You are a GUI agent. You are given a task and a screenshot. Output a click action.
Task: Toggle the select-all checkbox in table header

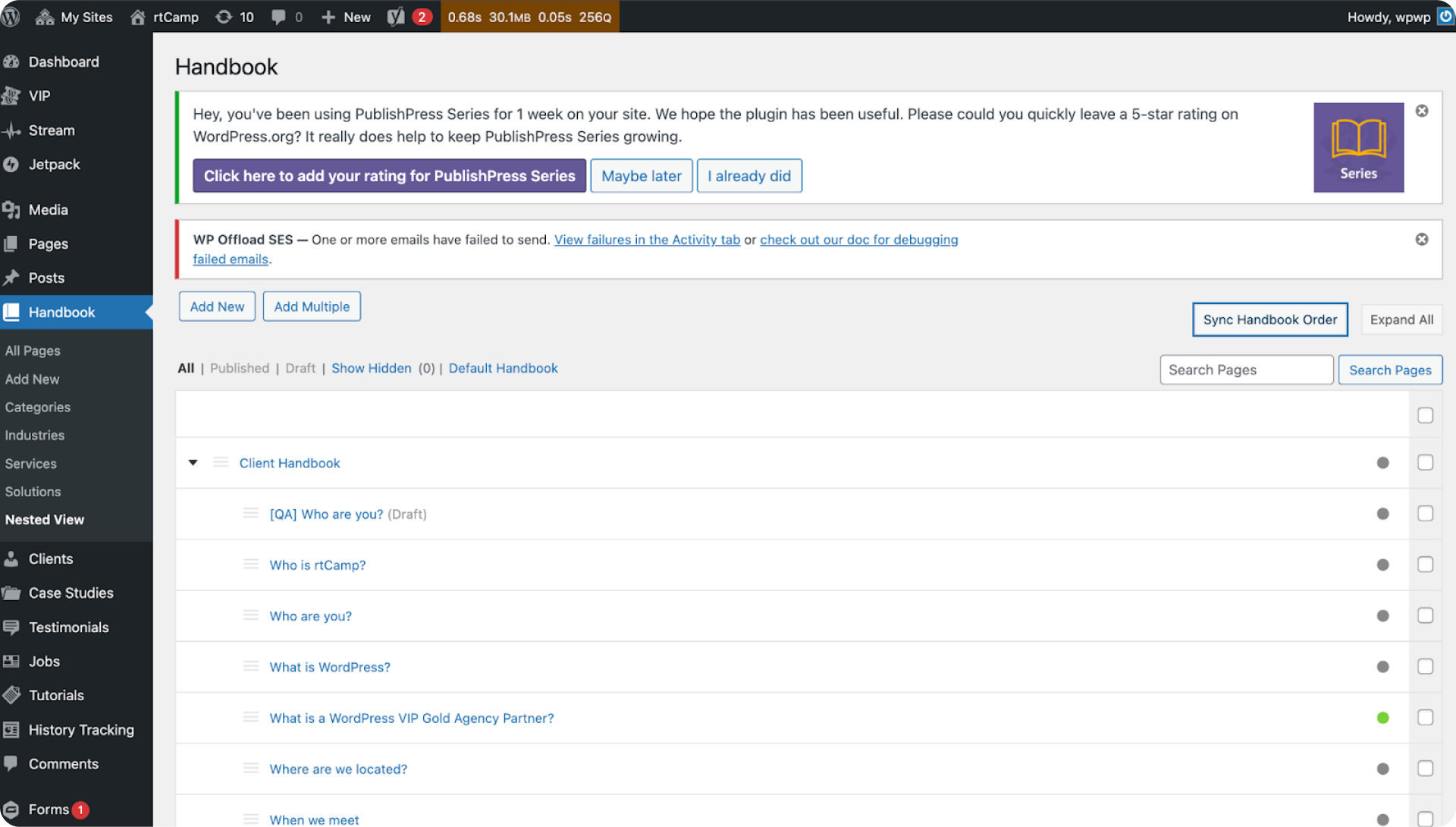pyautogui.click(x=1426, y=415)
